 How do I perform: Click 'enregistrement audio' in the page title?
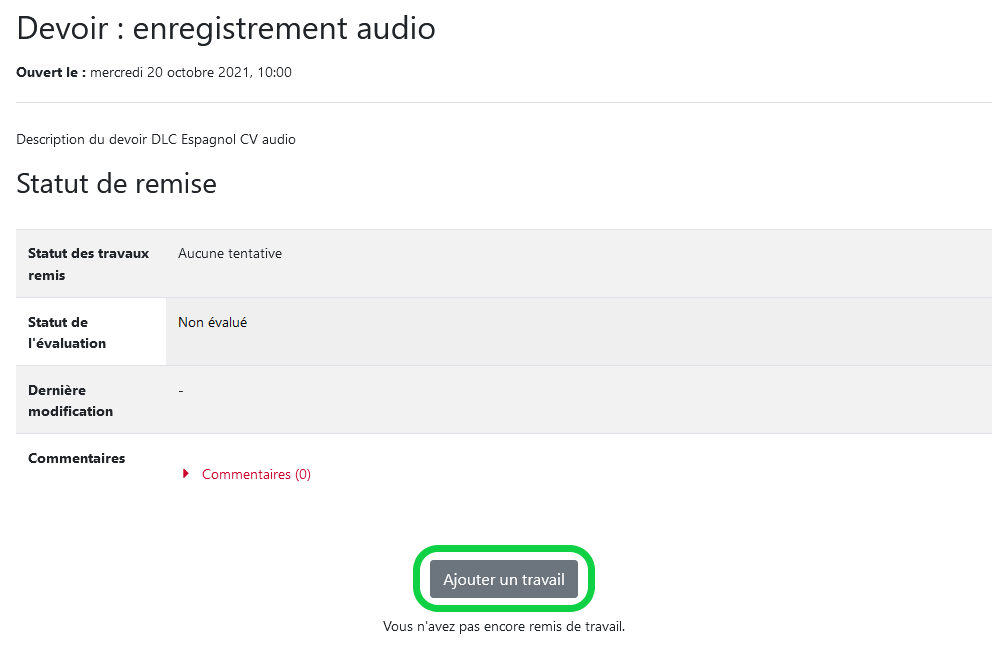point(284,29)
